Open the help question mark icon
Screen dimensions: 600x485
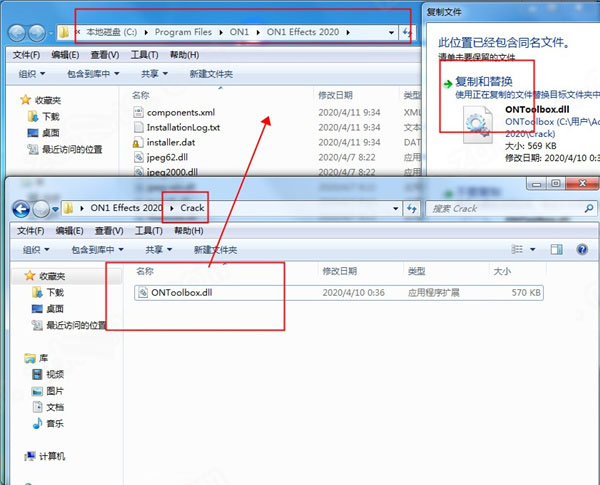click(582, 250)
